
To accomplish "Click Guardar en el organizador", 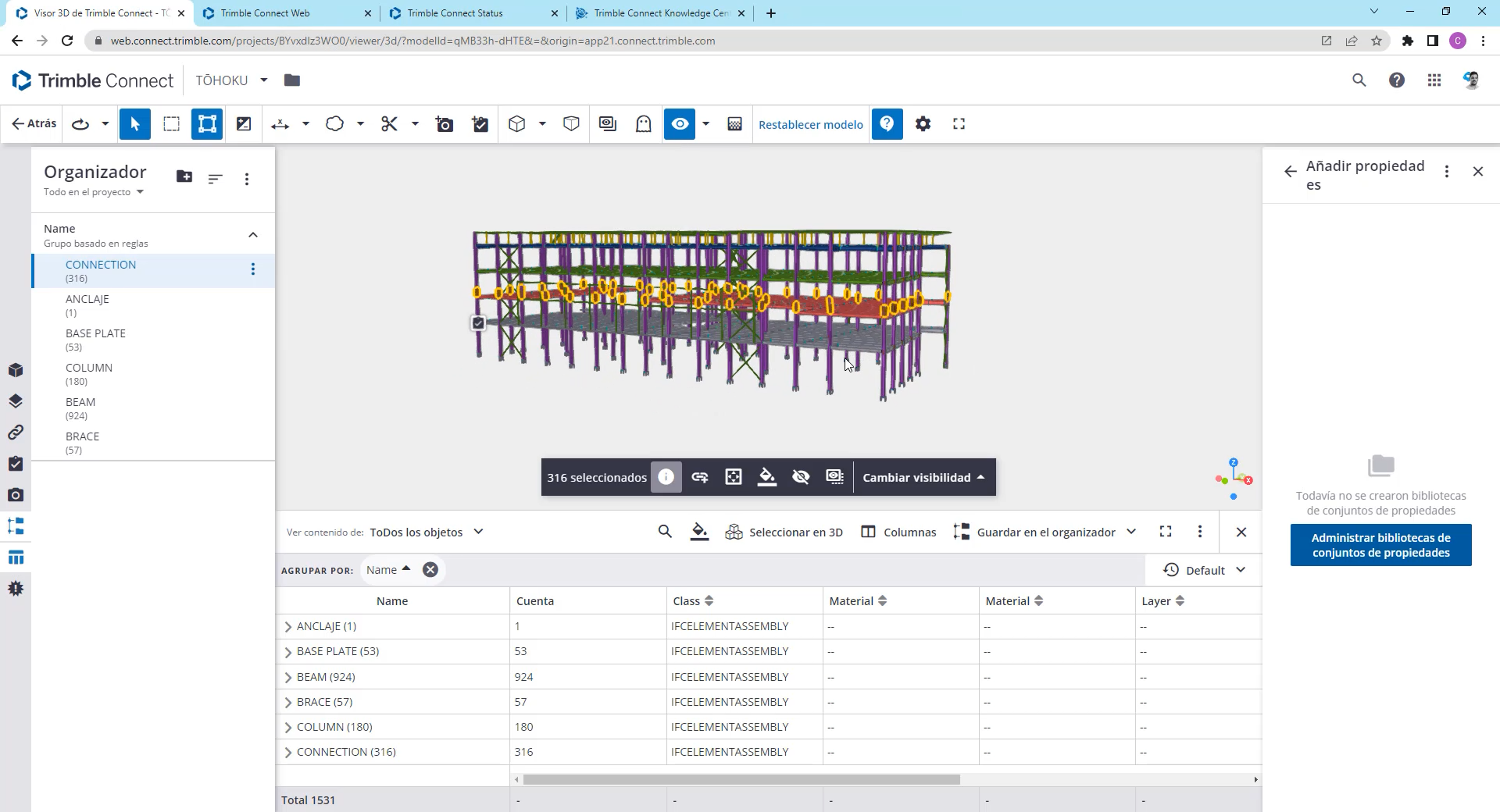I will tap(1034, 532).
